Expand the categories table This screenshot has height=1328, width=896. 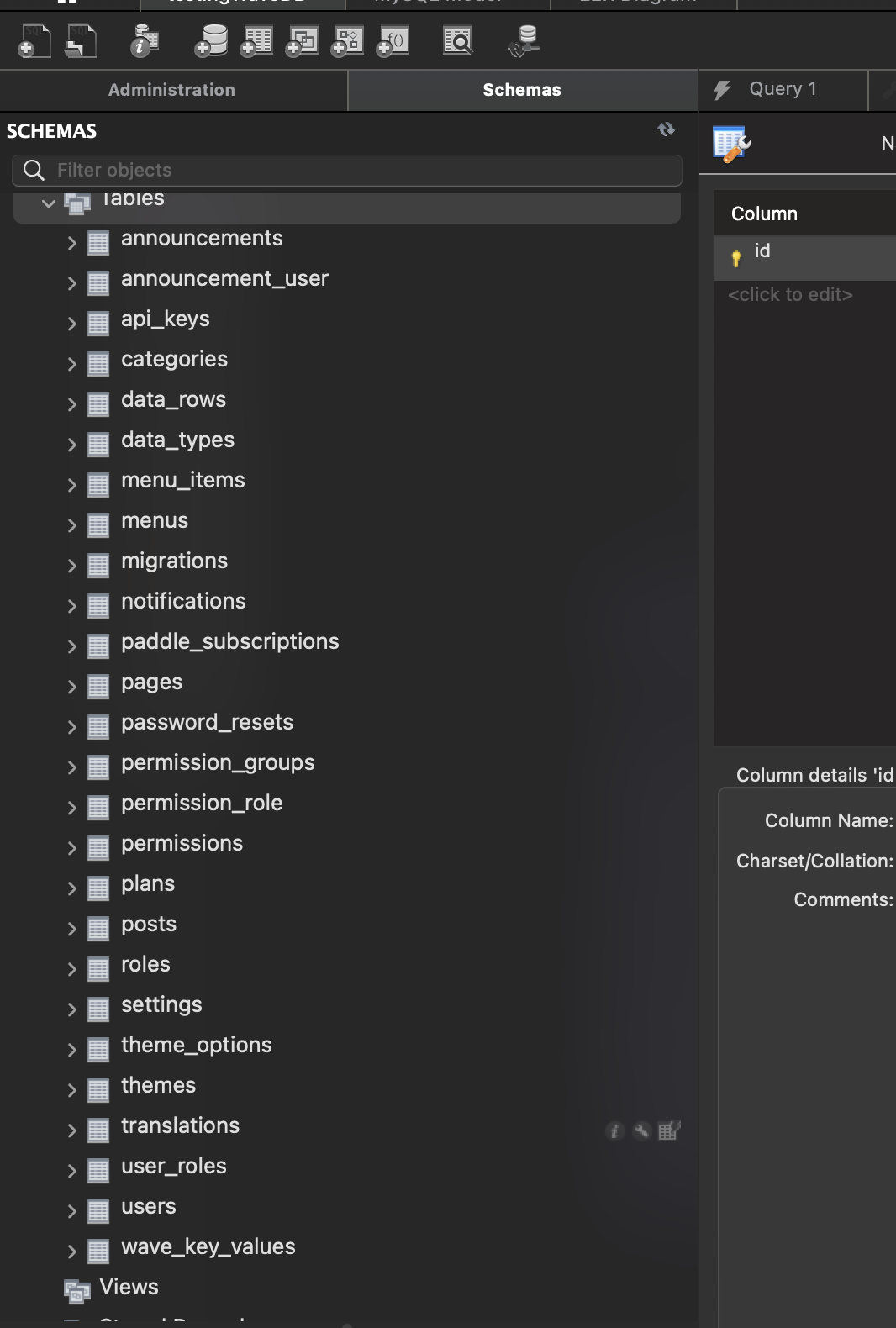72,365
